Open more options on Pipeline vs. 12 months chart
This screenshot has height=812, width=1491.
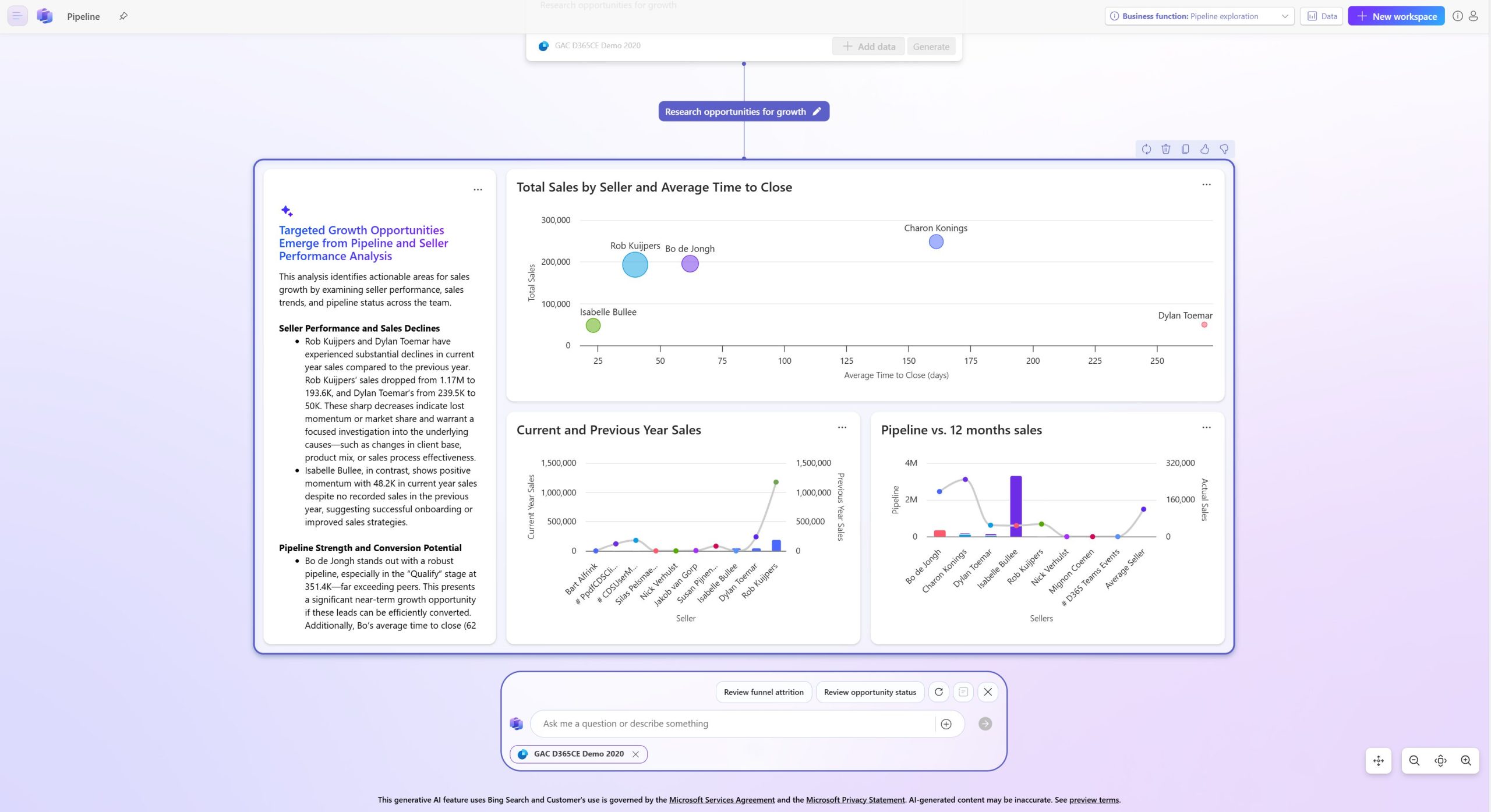click(x=1206, y=428)
